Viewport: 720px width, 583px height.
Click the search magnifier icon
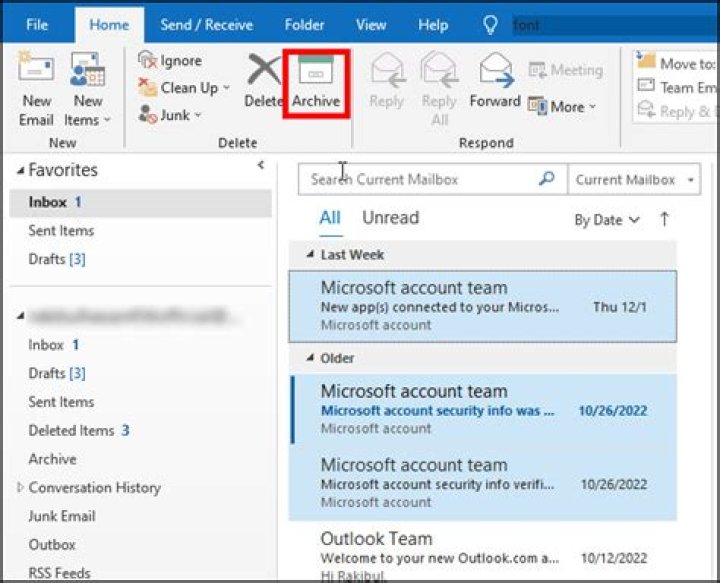click(546, 179)
